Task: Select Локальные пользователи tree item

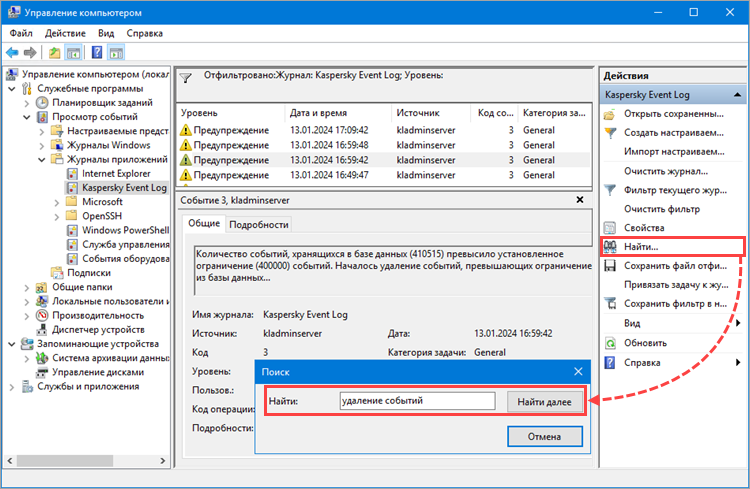Action: click(x=111, y=301)
